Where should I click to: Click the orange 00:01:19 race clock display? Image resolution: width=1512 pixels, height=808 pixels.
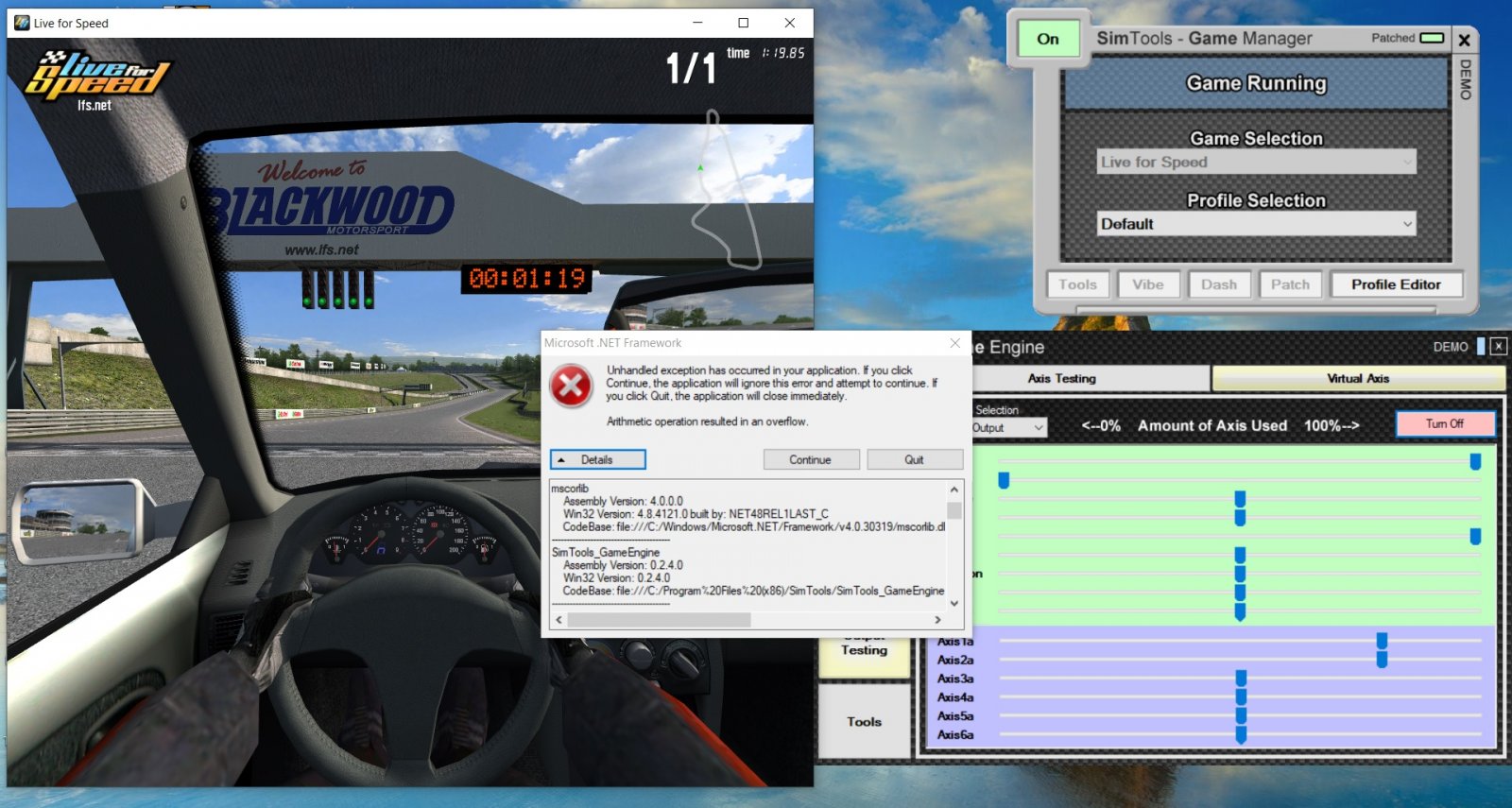527,279
